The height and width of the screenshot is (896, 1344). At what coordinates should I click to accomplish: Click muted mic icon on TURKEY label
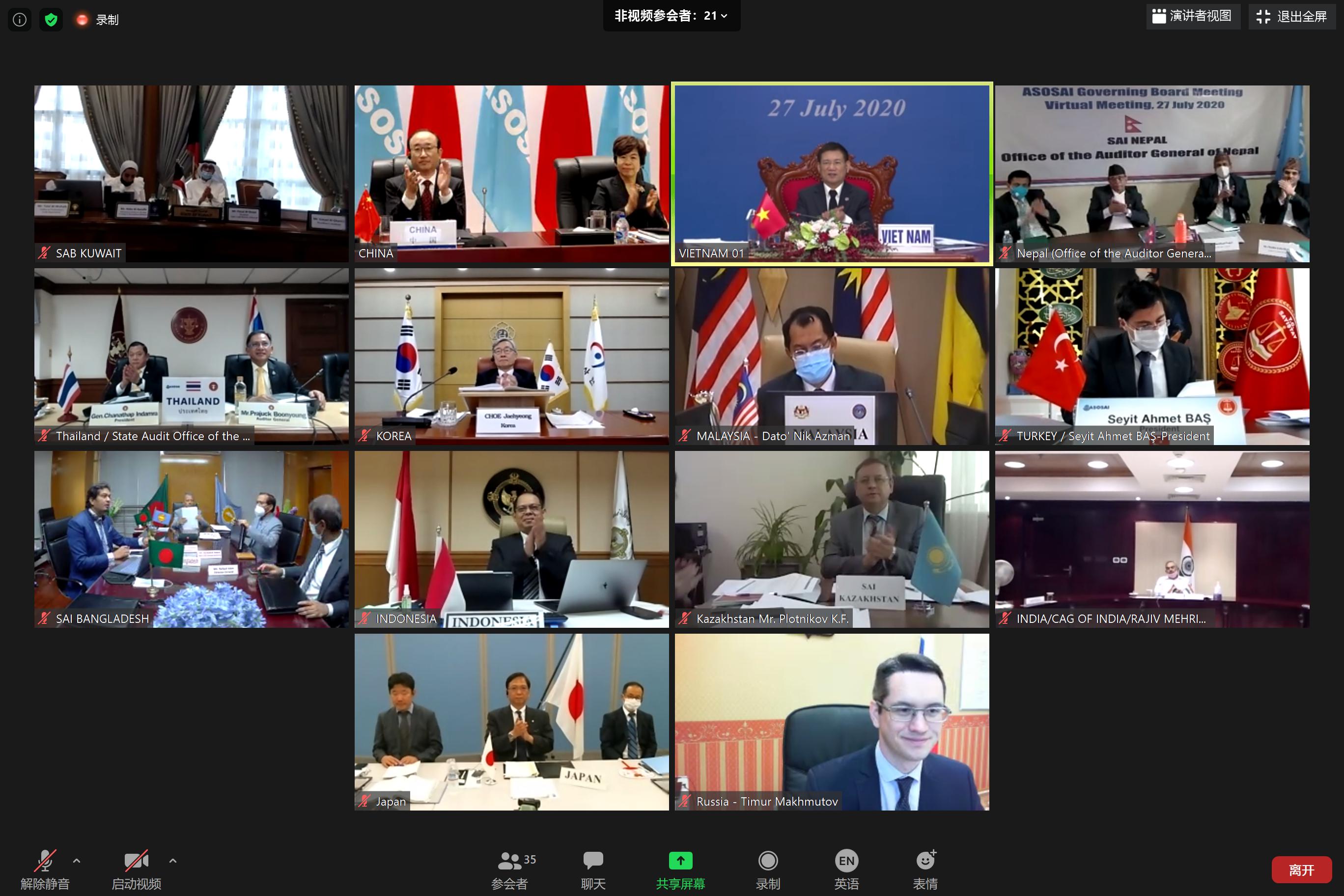point(1005,435)
